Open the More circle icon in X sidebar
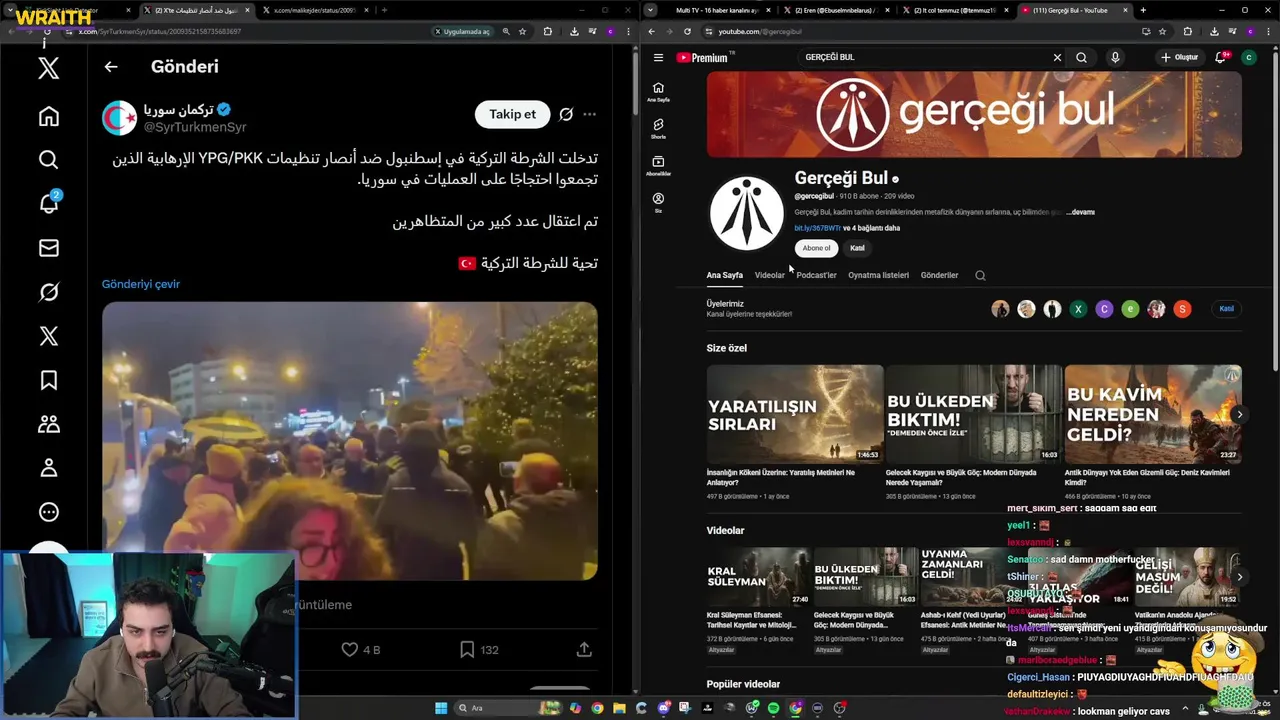Image resolution: width=1280 pixels, height=720 pixels. 48,512
